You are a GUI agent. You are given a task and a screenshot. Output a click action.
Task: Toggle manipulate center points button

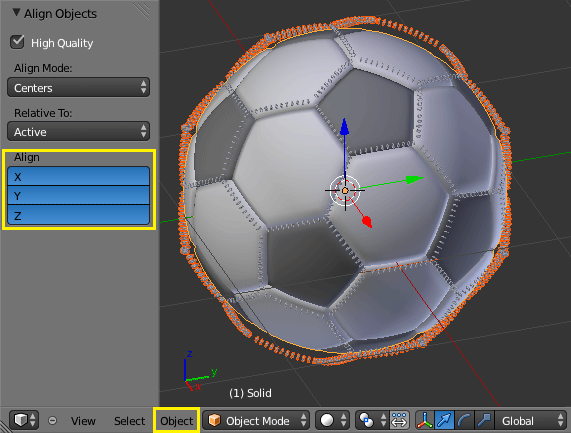click(399, 420)
